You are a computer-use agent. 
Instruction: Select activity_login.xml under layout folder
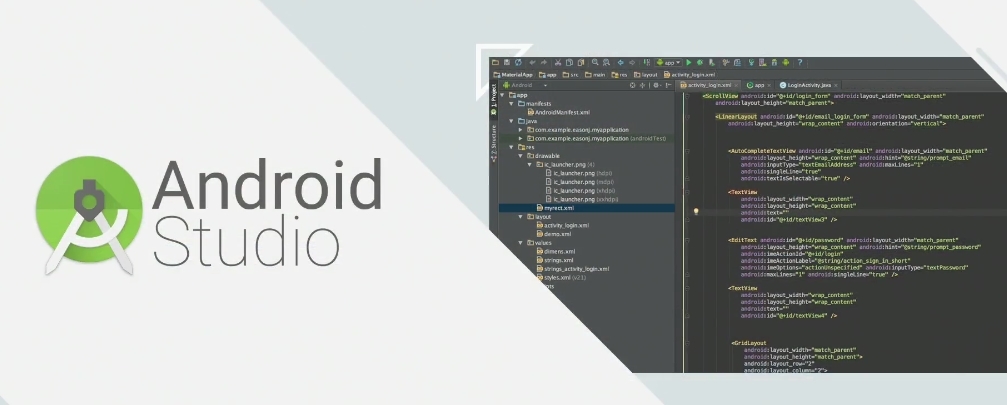pyautogui.click(x=562, y=225)
